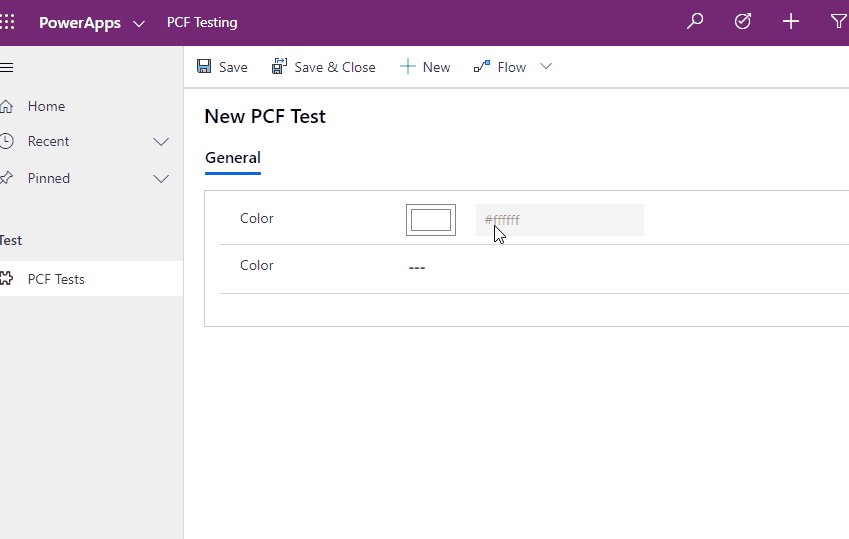Image resolution: width=849 pixels, height=539 pixels.
Task: Open the task flow checkmark icon
Action: point(742,22)
